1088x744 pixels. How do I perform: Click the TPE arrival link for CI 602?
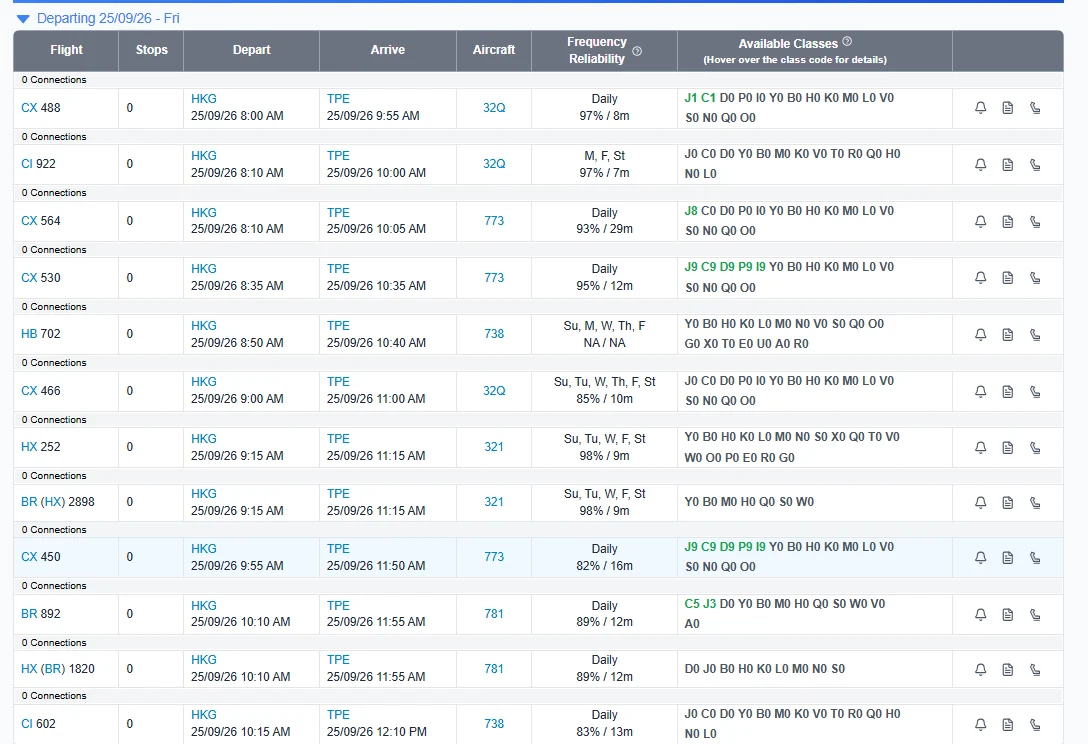pos(339,715)
